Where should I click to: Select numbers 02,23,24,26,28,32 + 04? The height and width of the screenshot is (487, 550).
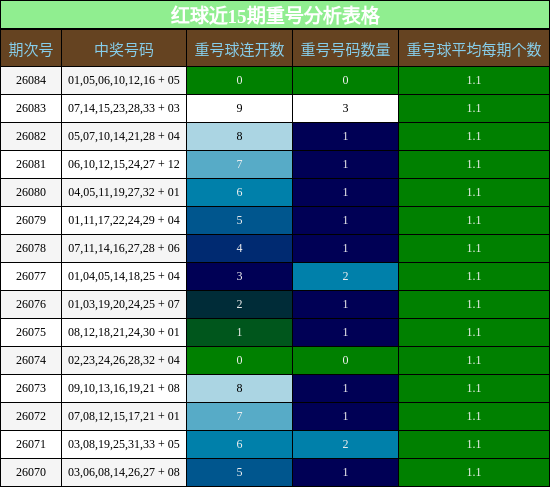[x=124, y=360]
